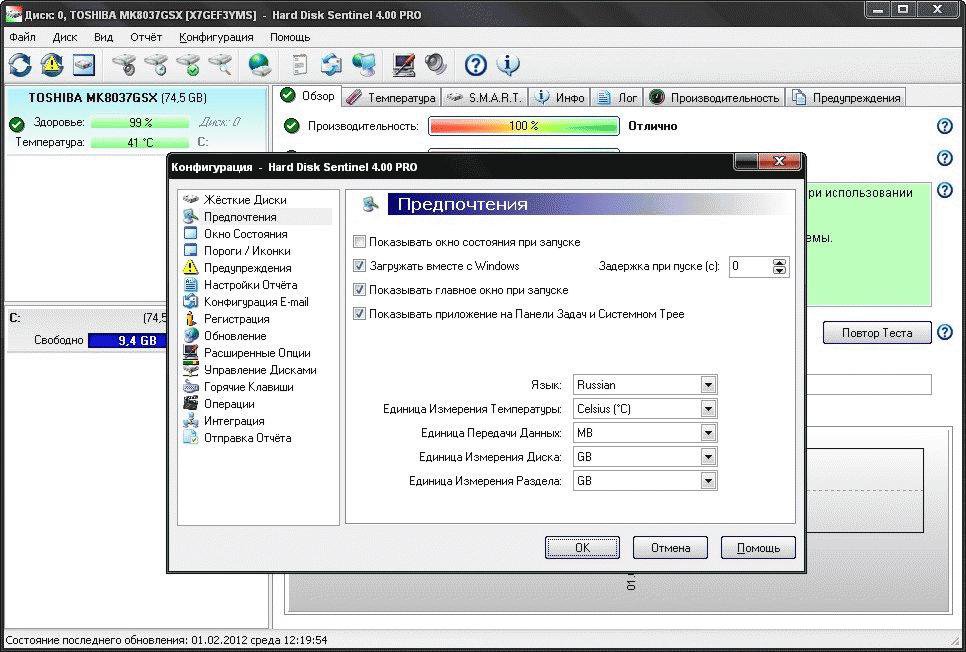The image size is (966, 652).
Task: Click the disk with dark gear toolbar icon
Action: click(x=124, y=65)
